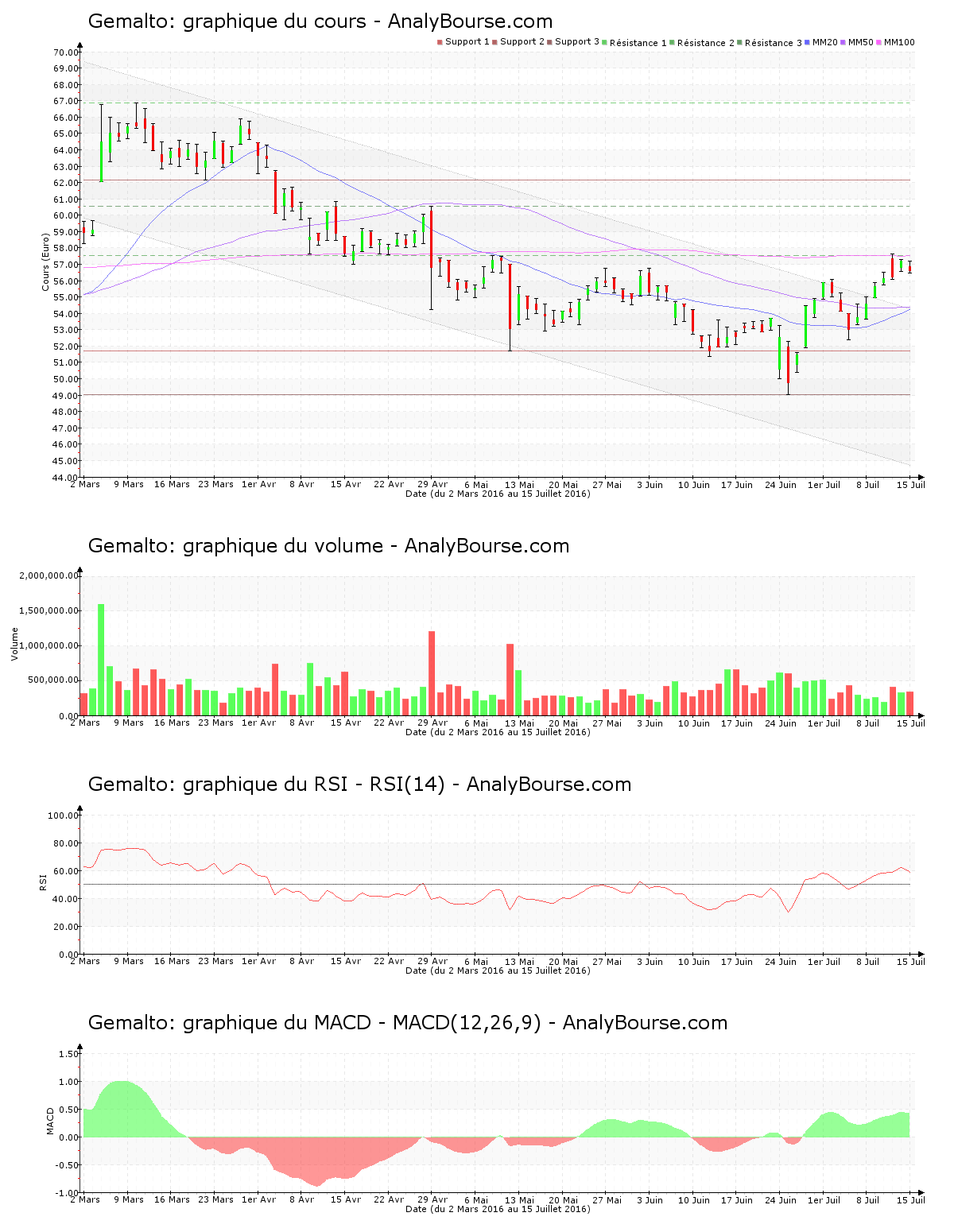The image size is (954, 1232).
Task: Click '10 Juin' date under volume chart
Action: pyautogui.click(x=694, y=723)
